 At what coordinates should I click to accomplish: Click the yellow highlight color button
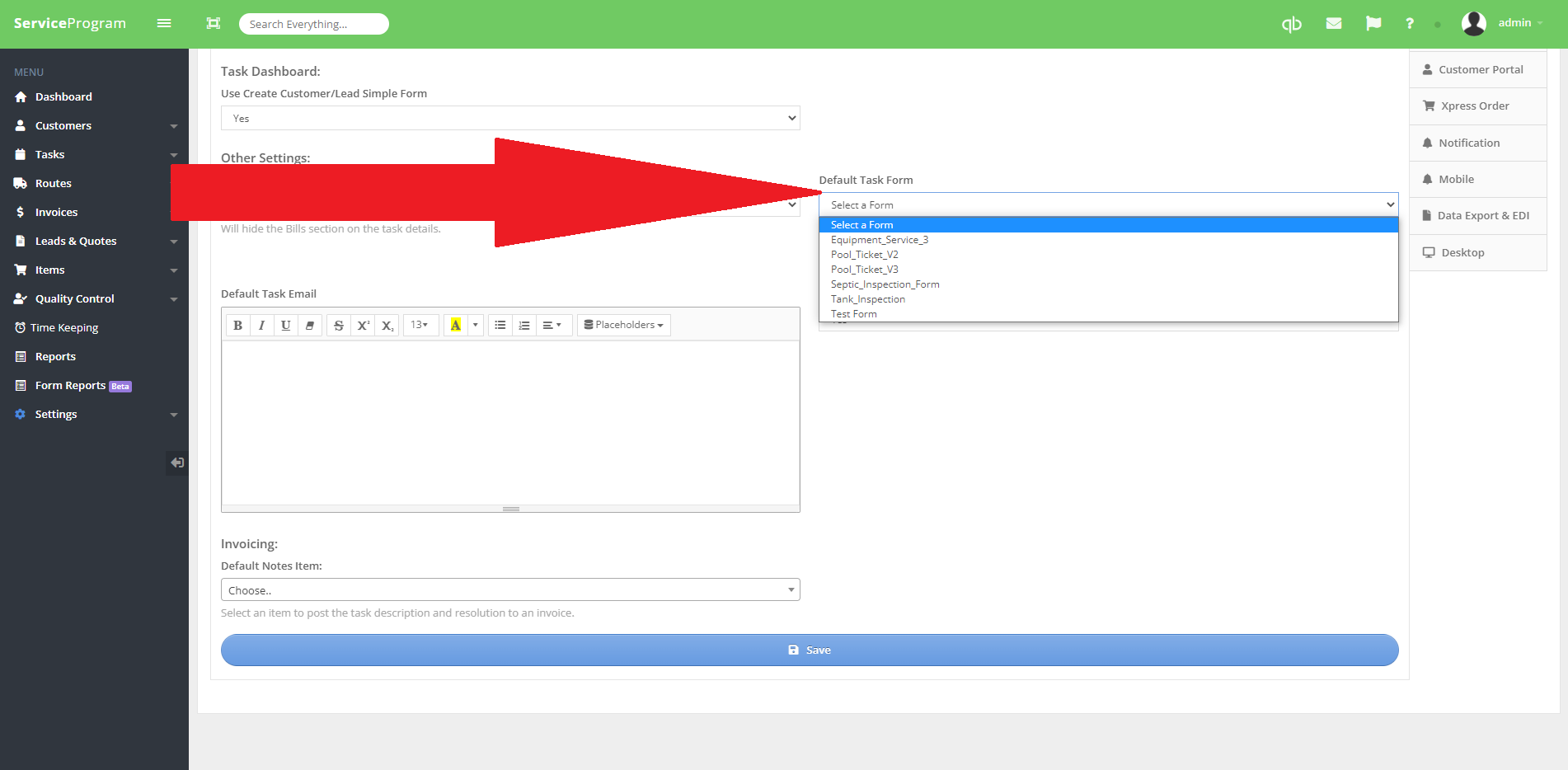(456, 325)
